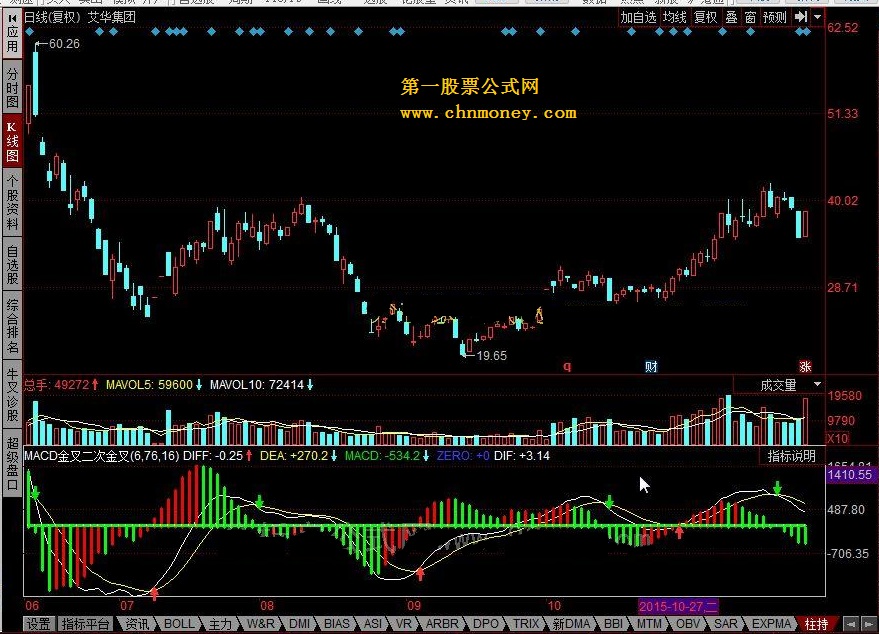879x634 pixels.
Task: Open 牛叉诊股 stock diagnosis
Action: pos(12,395)
